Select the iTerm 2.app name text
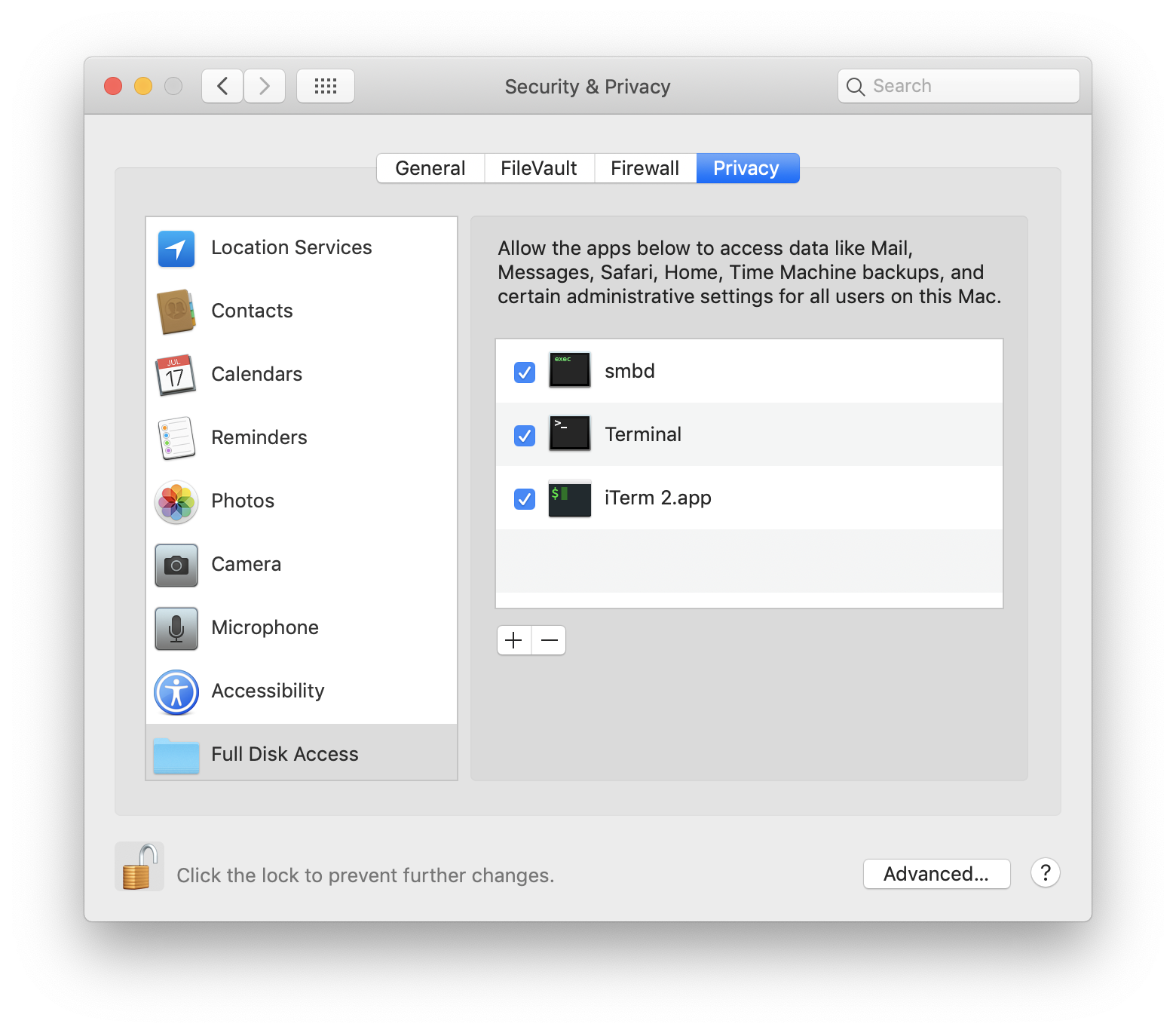This screenshot has width=1176, height=1033. [658, 498]
